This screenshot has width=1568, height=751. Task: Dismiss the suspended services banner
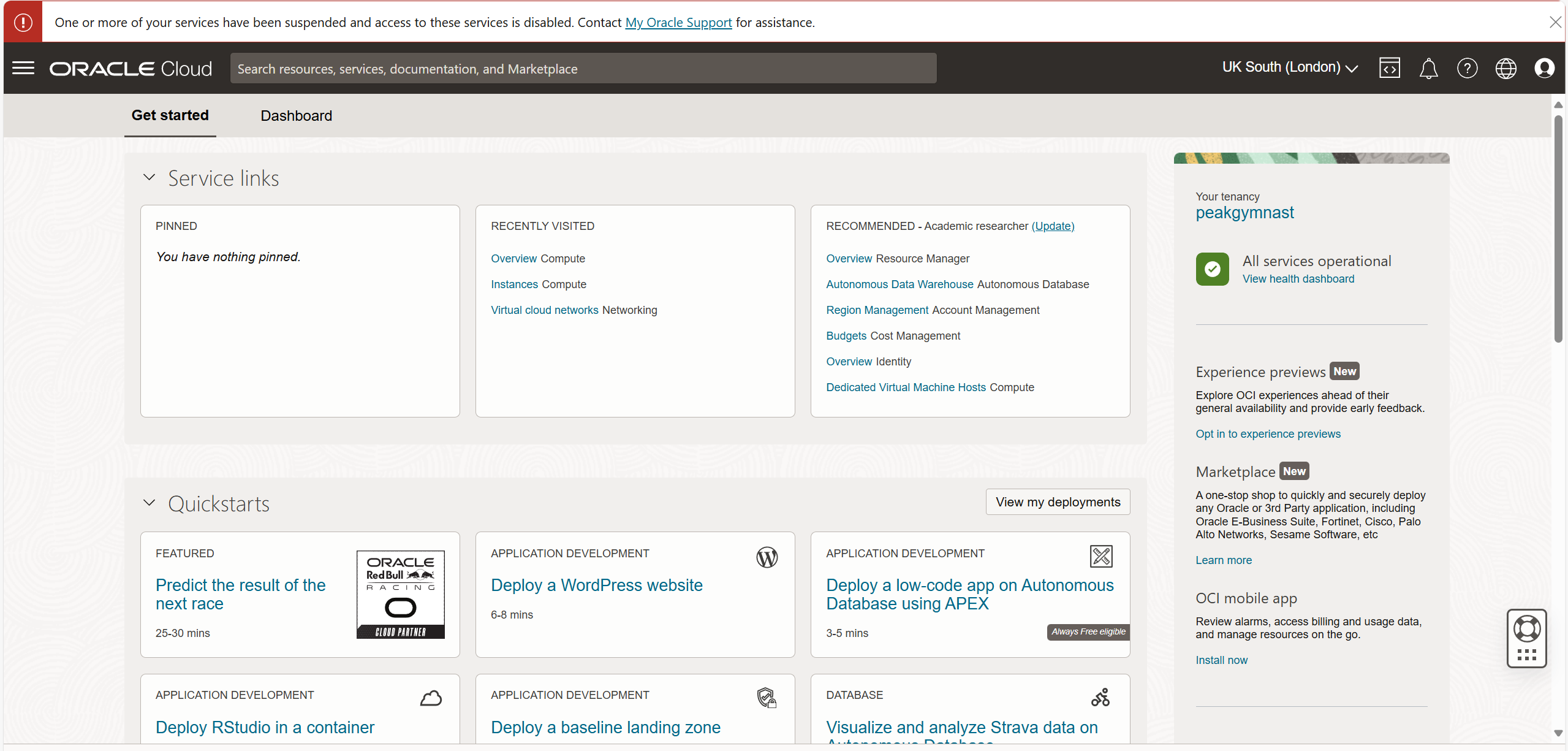click(1555, 22)
